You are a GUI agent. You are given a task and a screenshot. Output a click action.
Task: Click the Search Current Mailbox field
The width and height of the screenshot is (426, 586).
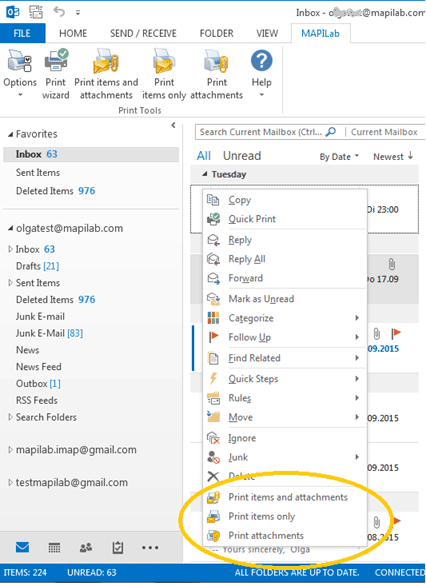tap(261, 132)
